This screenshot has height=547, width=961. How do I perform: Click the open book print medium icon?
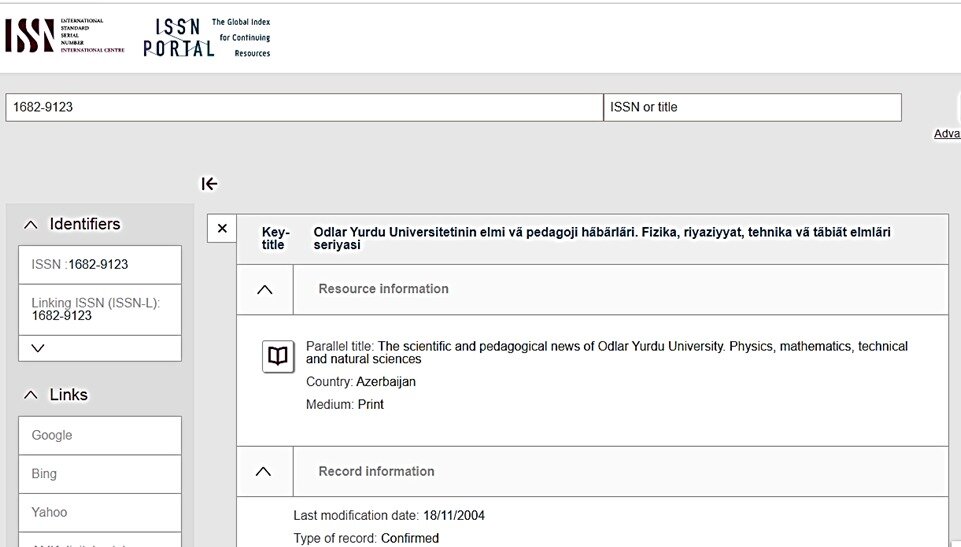(x=278, y=356)
